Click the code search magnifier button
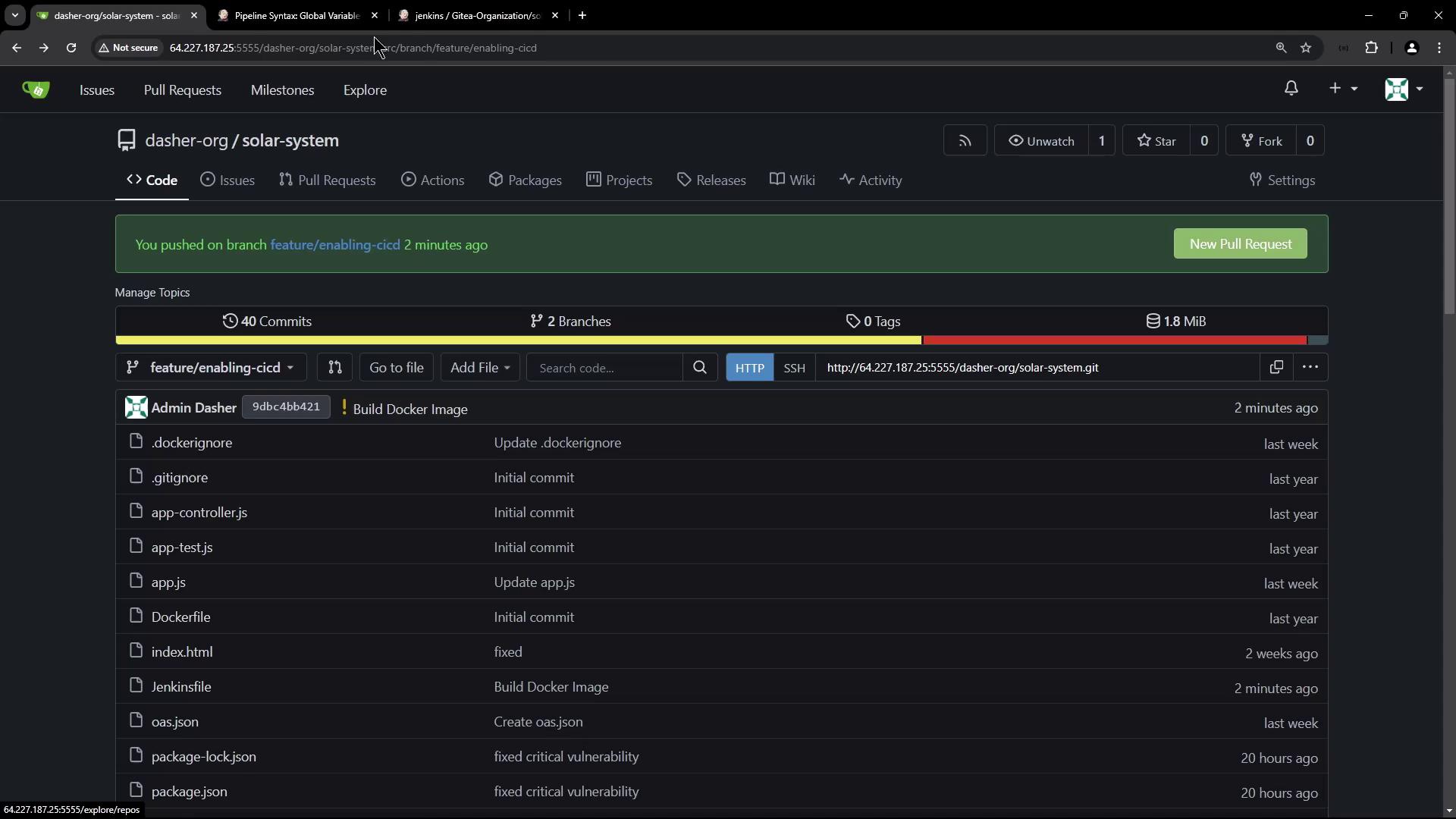 point(699,368)
